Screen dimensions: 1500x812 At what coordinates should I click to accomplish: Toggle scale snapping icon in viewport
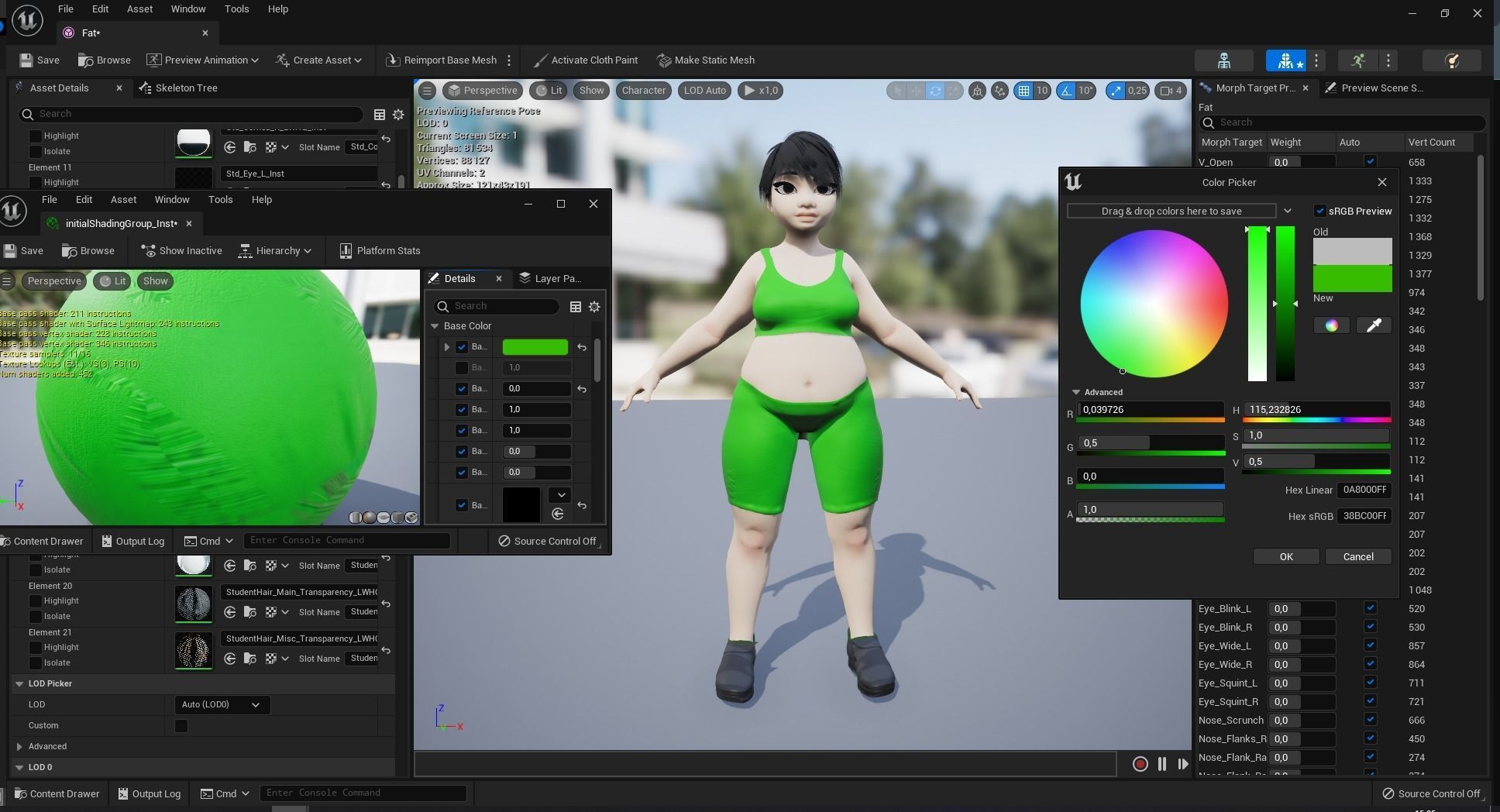1116,91
